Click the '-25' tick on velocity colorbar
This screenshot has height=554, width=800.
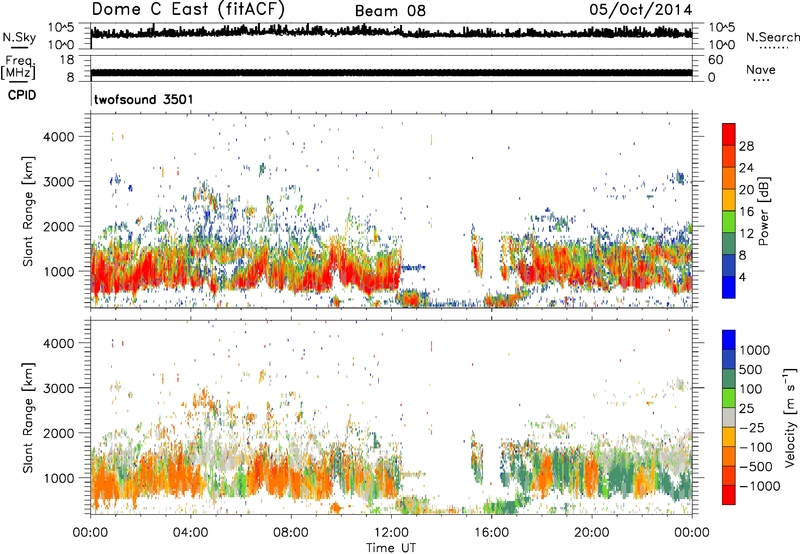pyautogui.click(x=753, y=428)
